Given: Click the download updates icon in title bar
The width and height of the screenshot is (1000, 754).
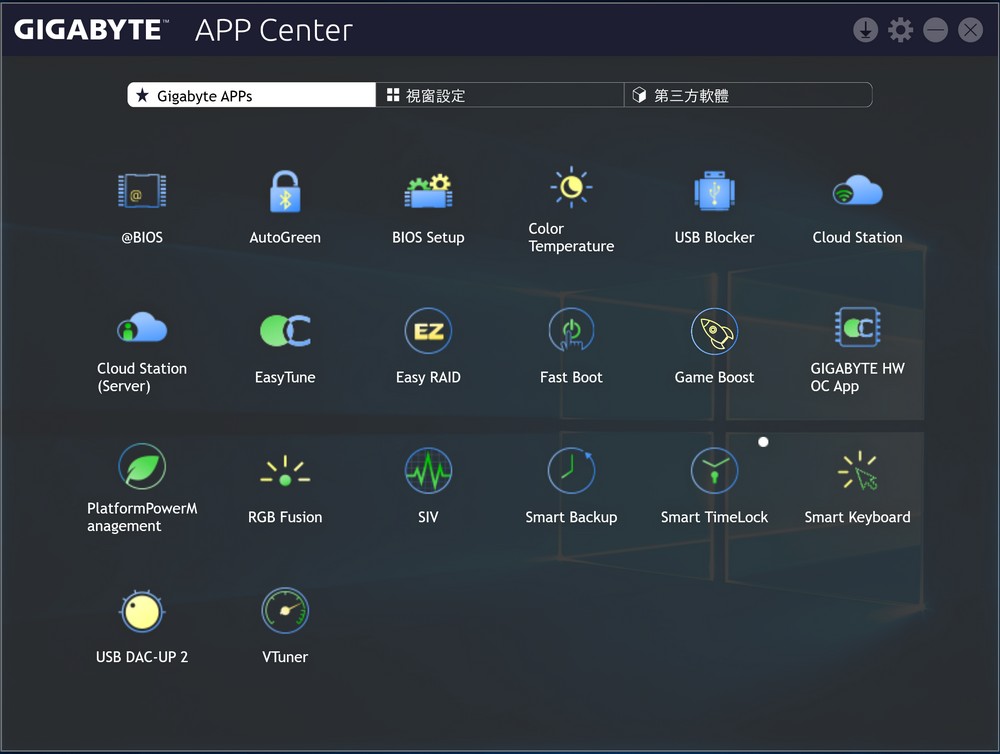Looking at the screenshot, I should [x=865, y=29].
